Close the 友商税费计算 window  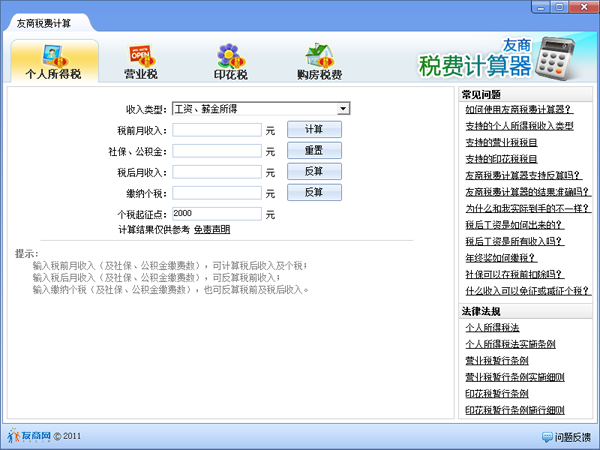[x=584, y=7]
